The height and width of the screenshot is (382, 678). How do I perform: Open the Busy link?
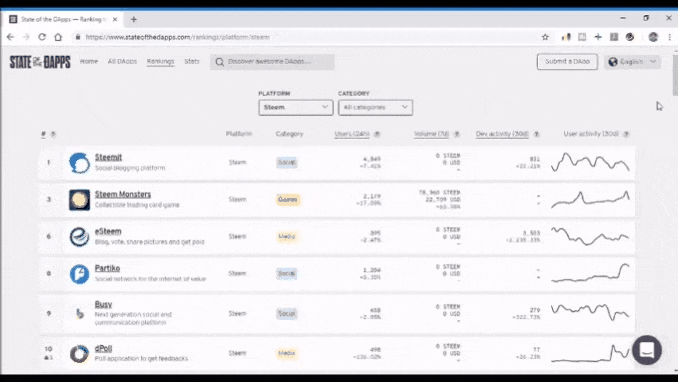point(103,305)
